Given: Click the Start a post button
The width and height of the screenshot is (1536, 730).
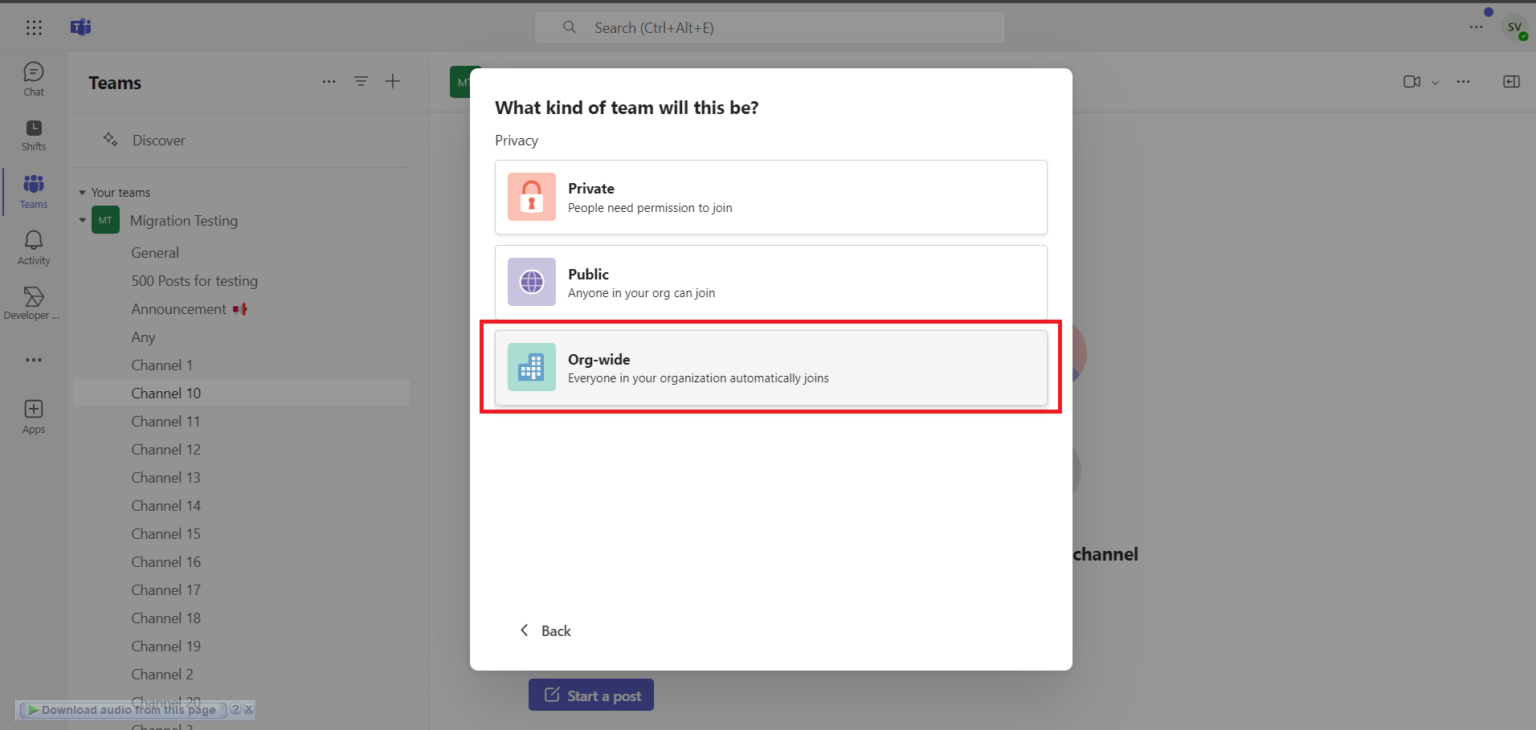Looking at the screenshot, I should tap(590, 694).
